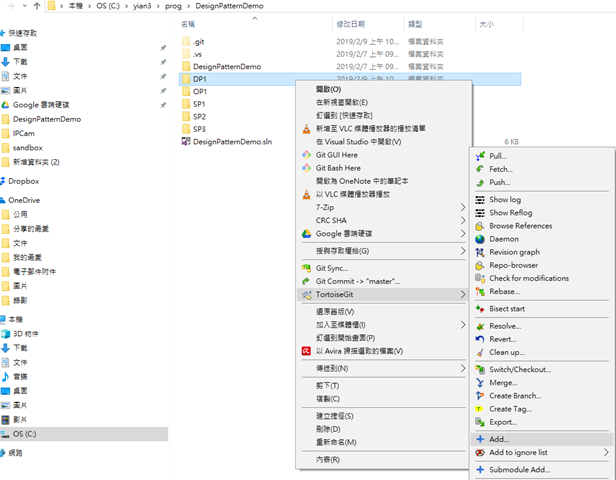Select 複製(C) menu entry
The height and width of the screenshot is (480, 616).
click(328, 399)
